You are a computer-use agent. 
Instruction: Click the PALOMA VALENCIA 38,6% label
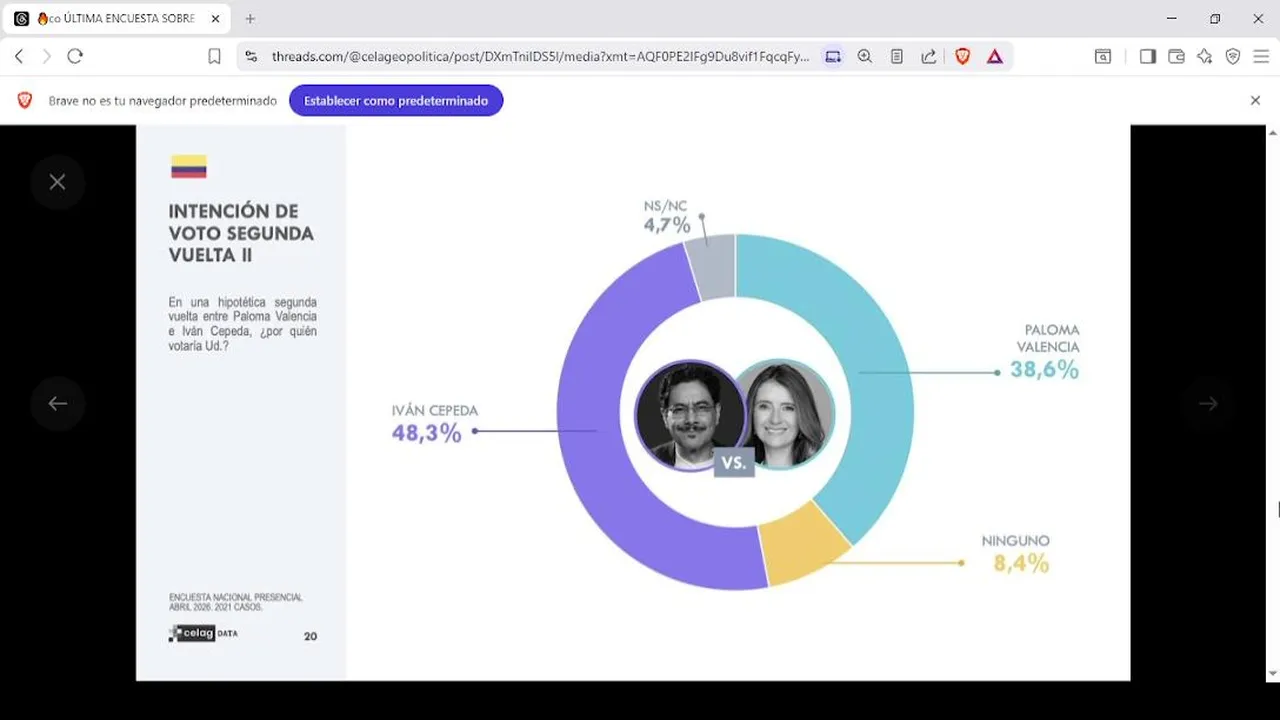[1045, 353]
